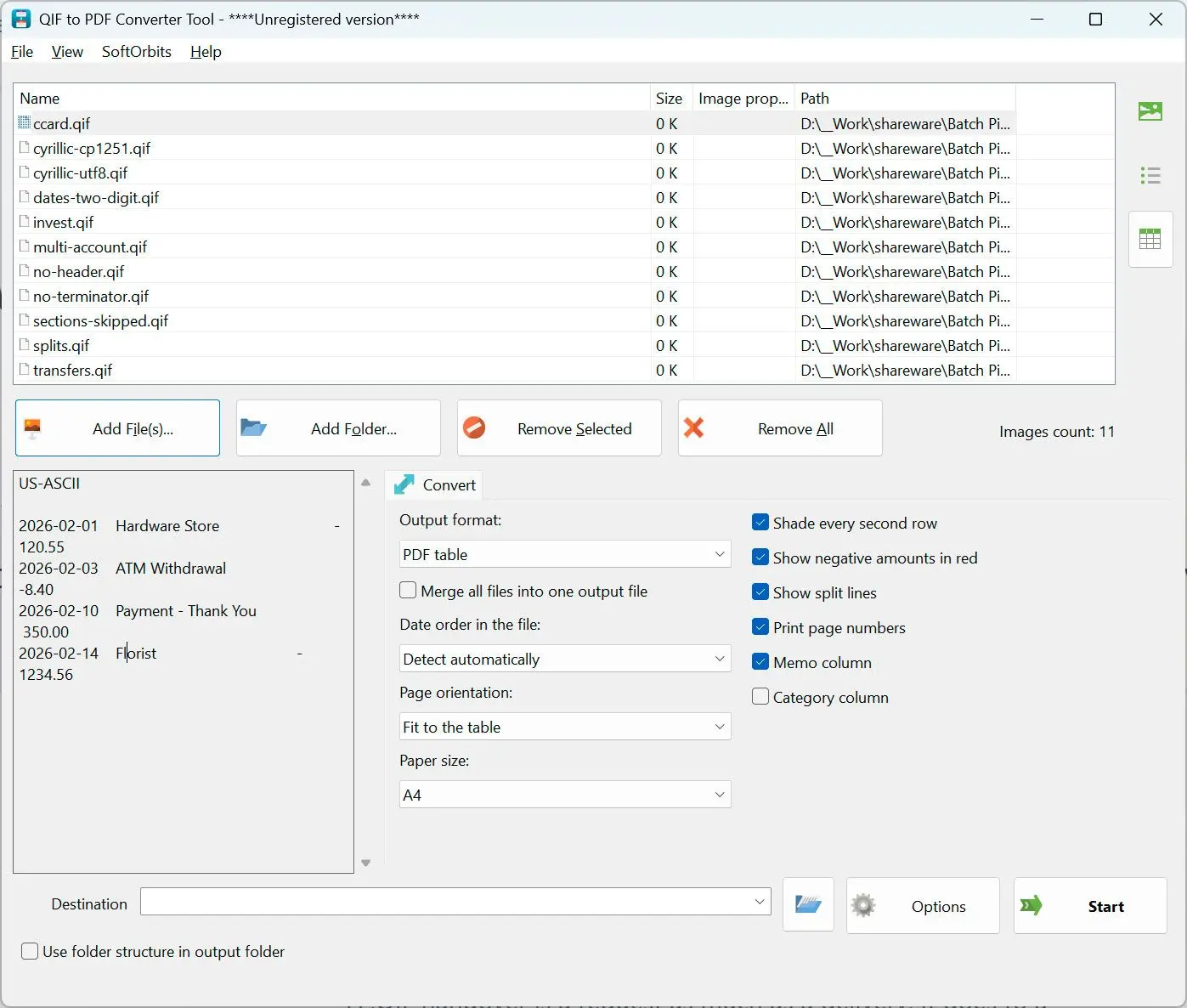
Task: Click the preview pane scroll down arrow
Action: [x=366, y=863]
